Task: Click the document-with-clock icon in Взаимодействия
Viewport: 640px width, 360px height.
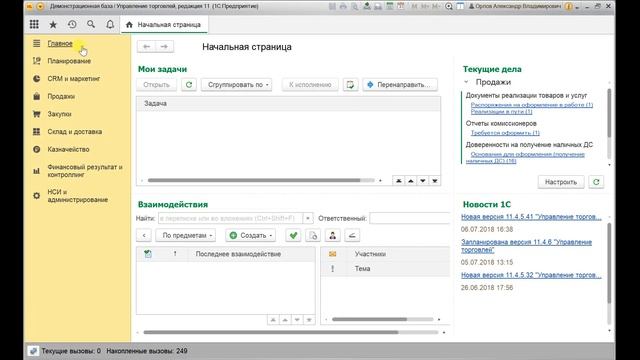Action: (x=313, y=235)
